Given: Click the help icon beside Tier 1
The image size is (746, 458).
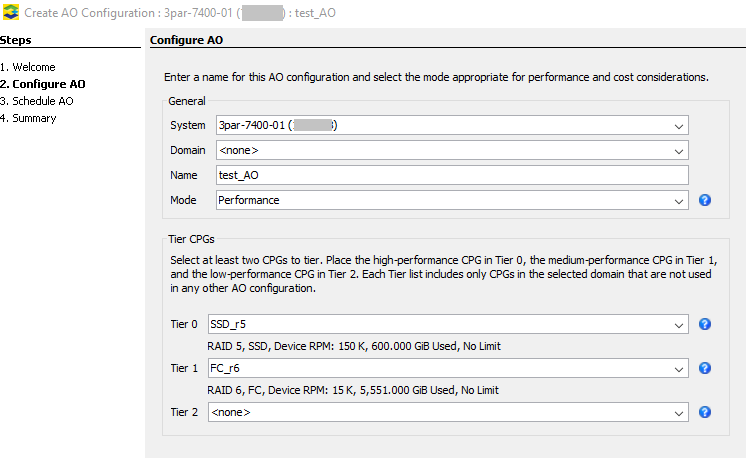Looking at the screenshot, I should click(x=705, y=368).
